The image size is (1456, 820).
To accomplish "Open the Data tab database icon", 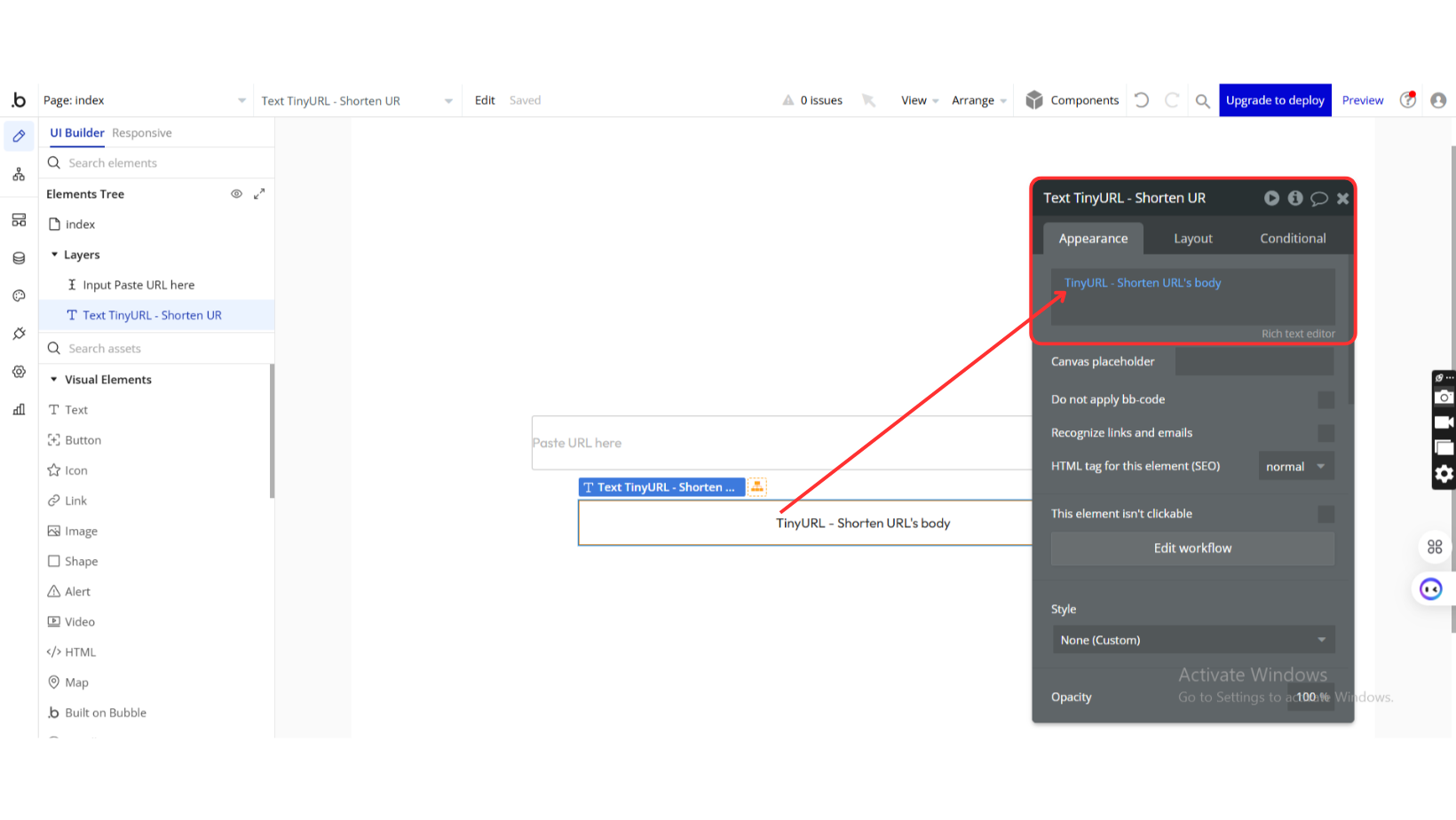I will click(19, 258).
